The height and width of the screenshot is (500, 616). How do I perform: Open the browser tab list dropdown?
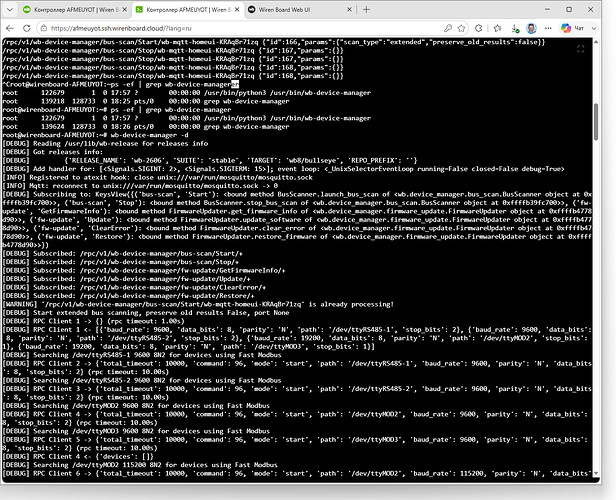tap(10, 9)
